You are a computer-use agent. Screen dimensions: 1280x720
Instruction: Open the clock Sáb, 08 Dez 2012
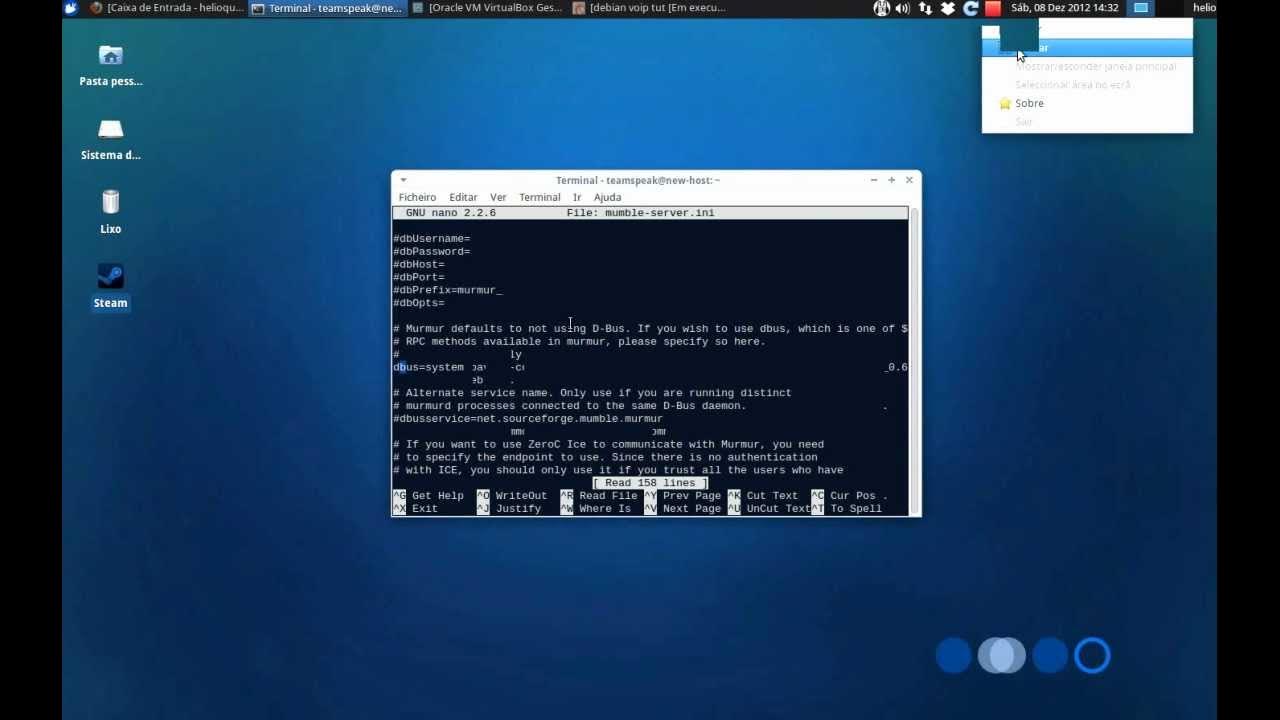tap(1064, 8)
